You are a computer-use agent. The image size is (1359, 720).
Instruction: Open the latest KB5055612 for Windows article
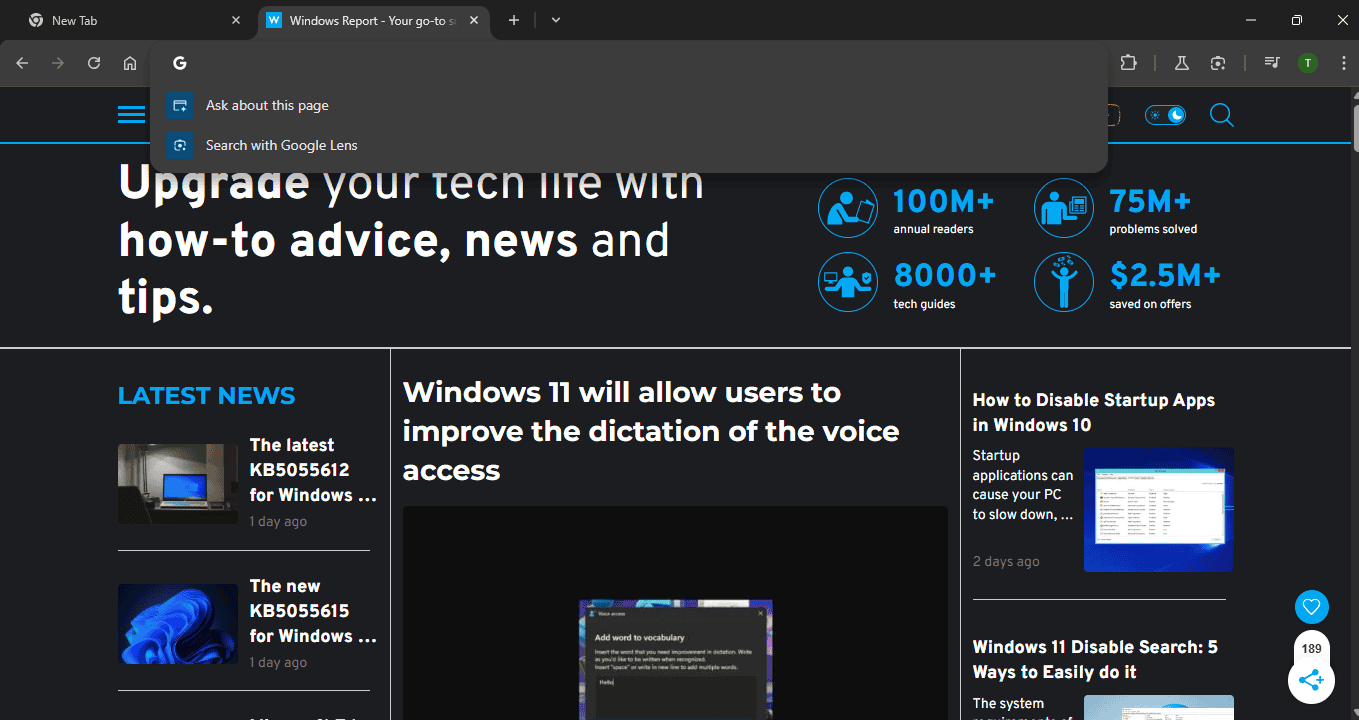[313, 470]
